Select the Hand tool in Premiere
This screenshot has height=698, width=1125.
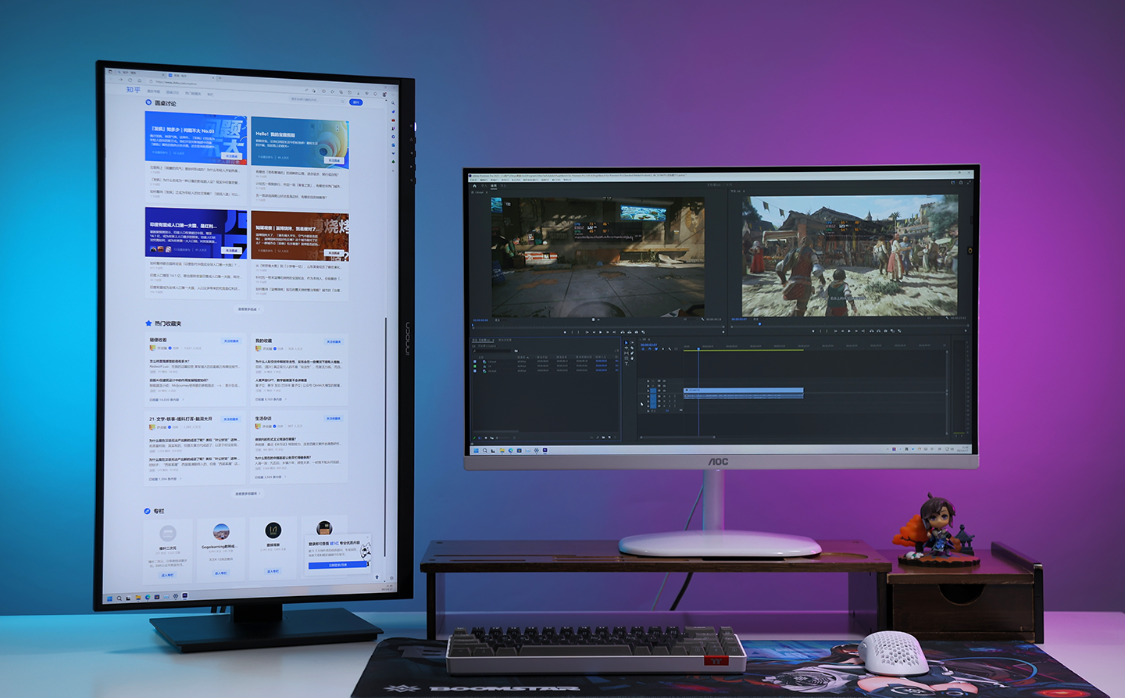click(632, 358)
